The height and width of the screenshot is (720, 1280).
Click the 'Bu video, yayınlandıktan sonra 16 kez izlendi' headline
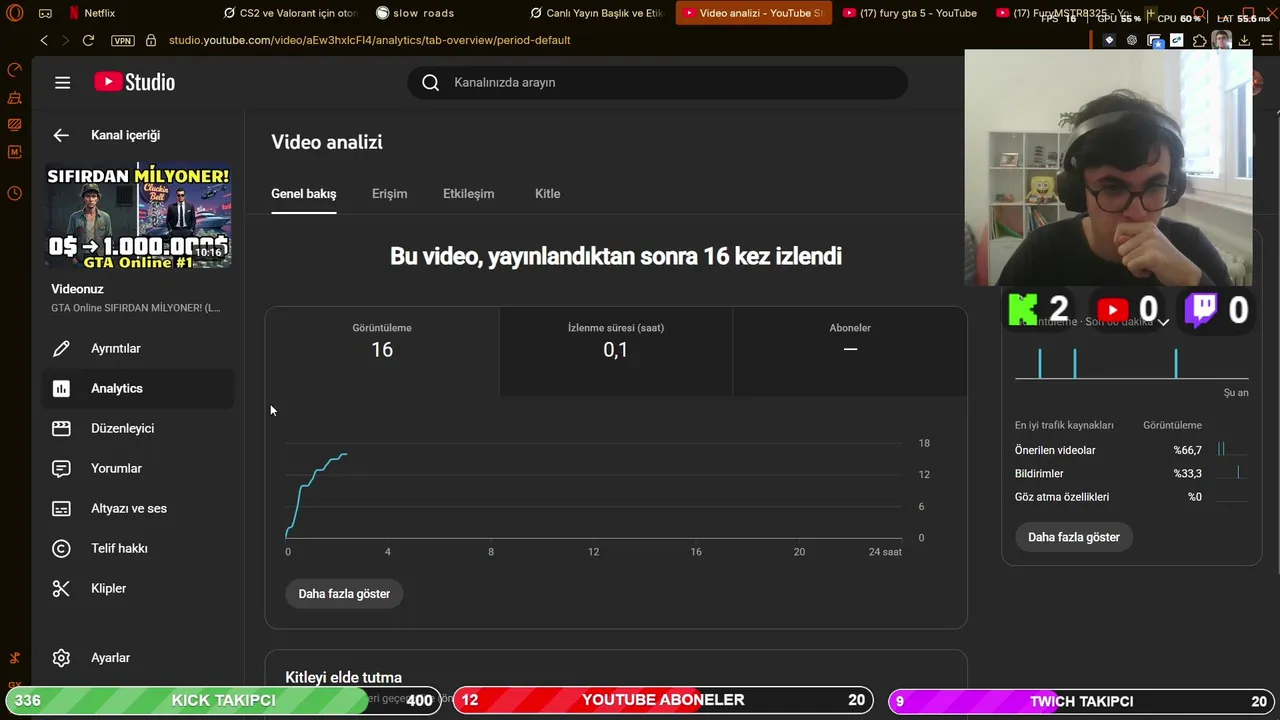pyautogui.click(x=616, y=256)
